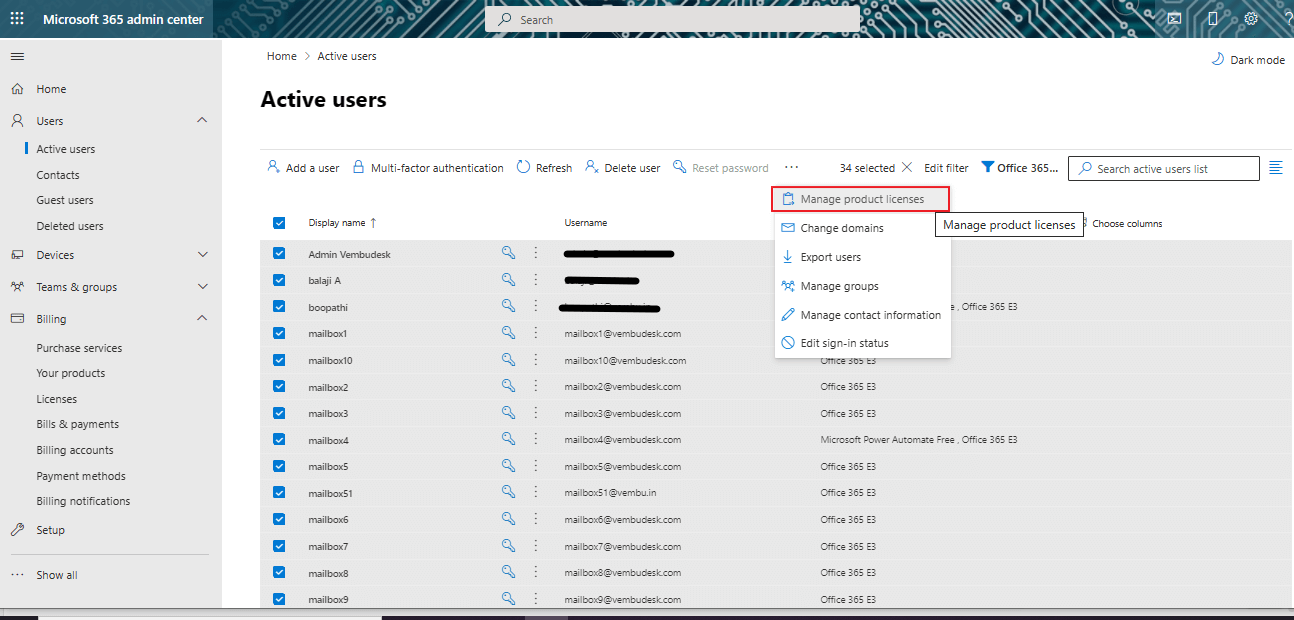
Task: Click the Office 365 filter funnel
Action: click(x=988, y=168)
